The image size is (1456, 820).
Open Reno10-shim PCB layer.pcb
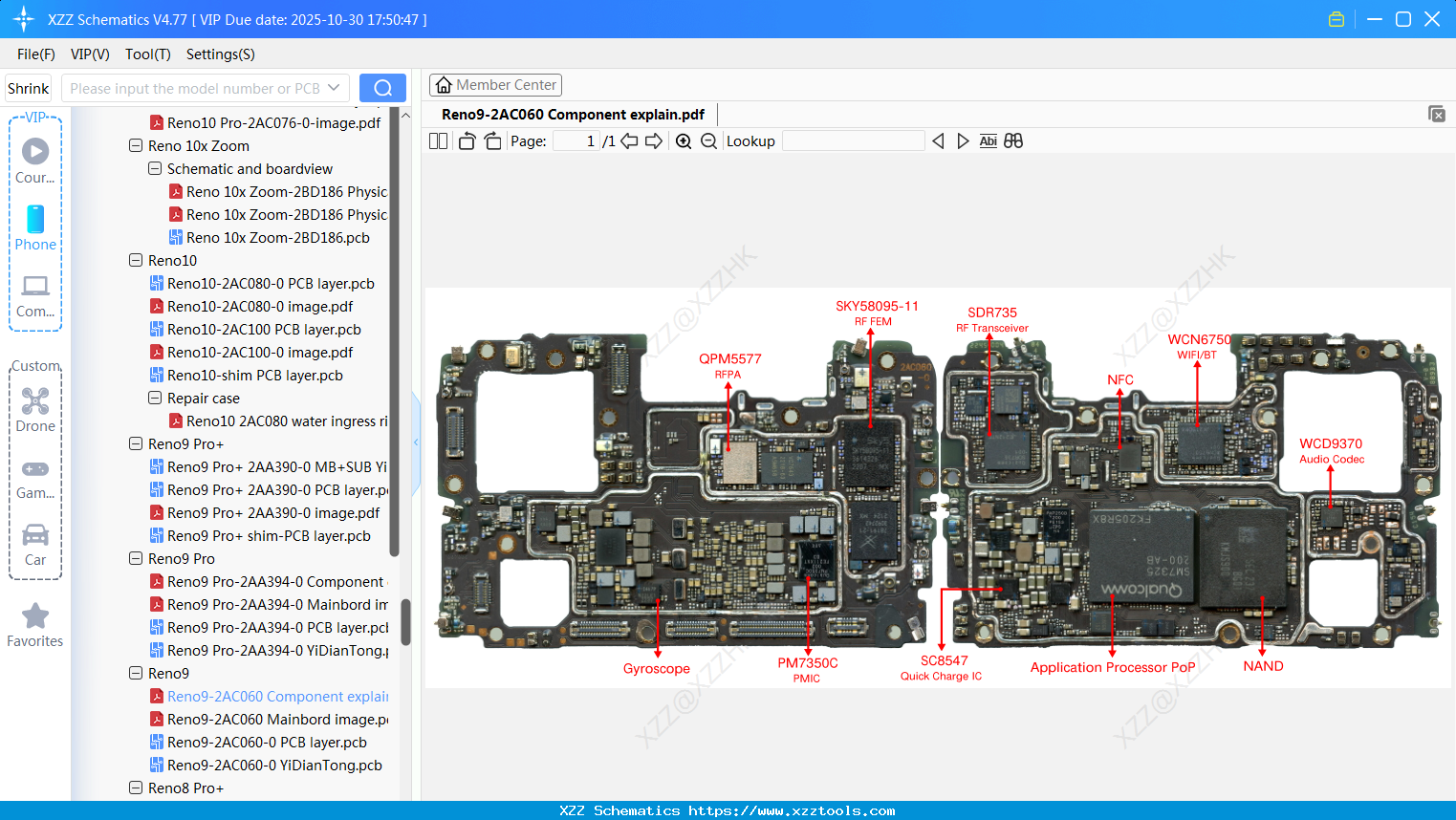pos(247,376)
